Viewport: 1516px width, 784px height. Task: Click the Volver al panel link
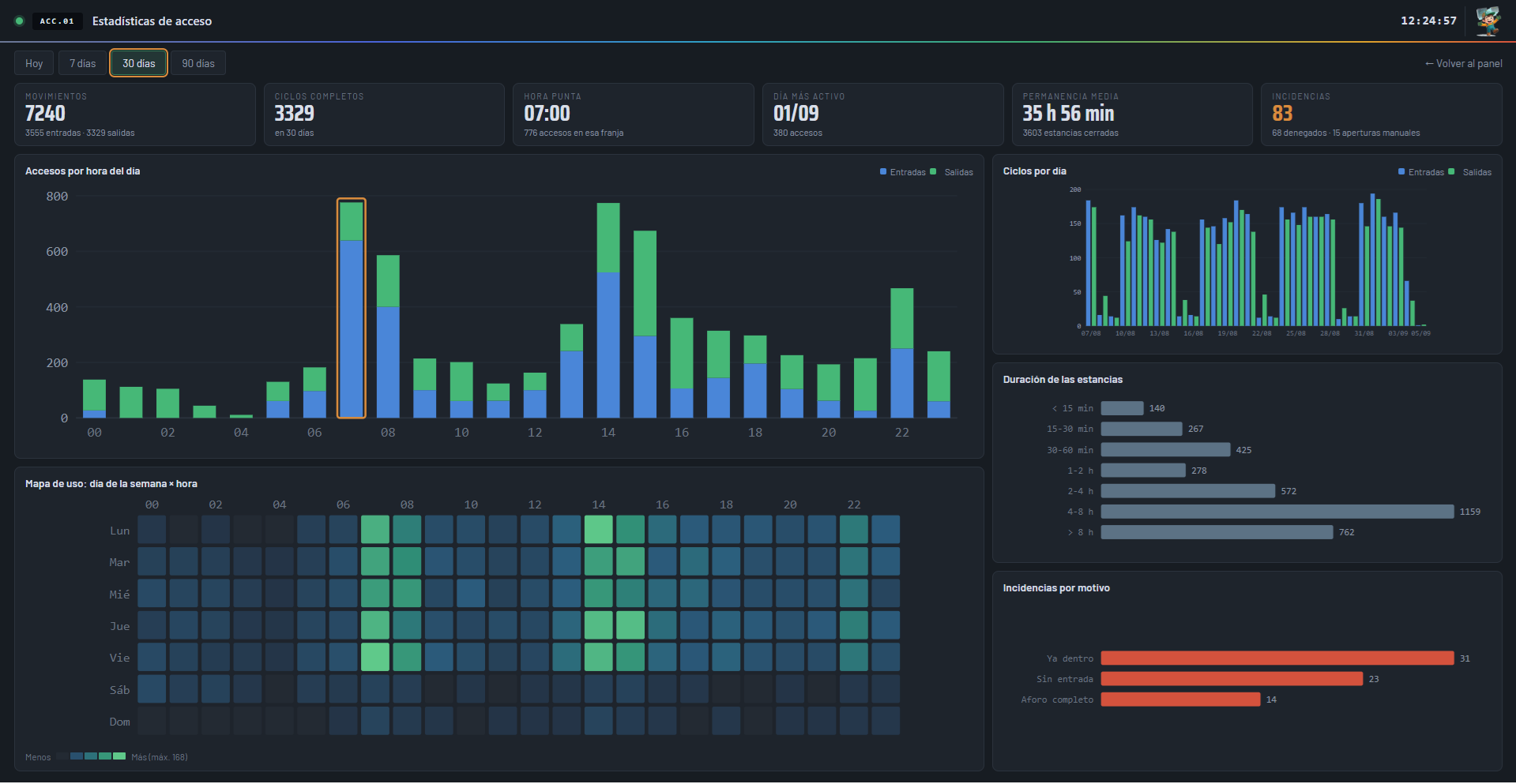[x=1463, y=63]
